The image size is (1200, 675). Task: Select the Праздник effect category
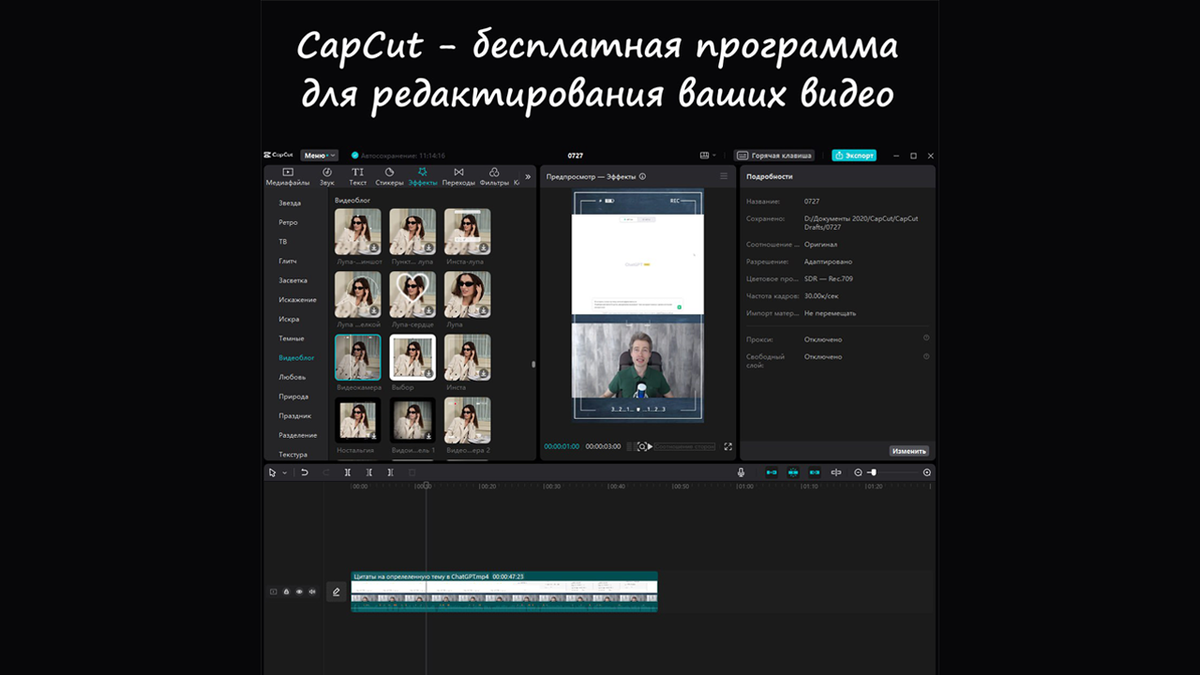pyautogui.click(x=295, y=416)
